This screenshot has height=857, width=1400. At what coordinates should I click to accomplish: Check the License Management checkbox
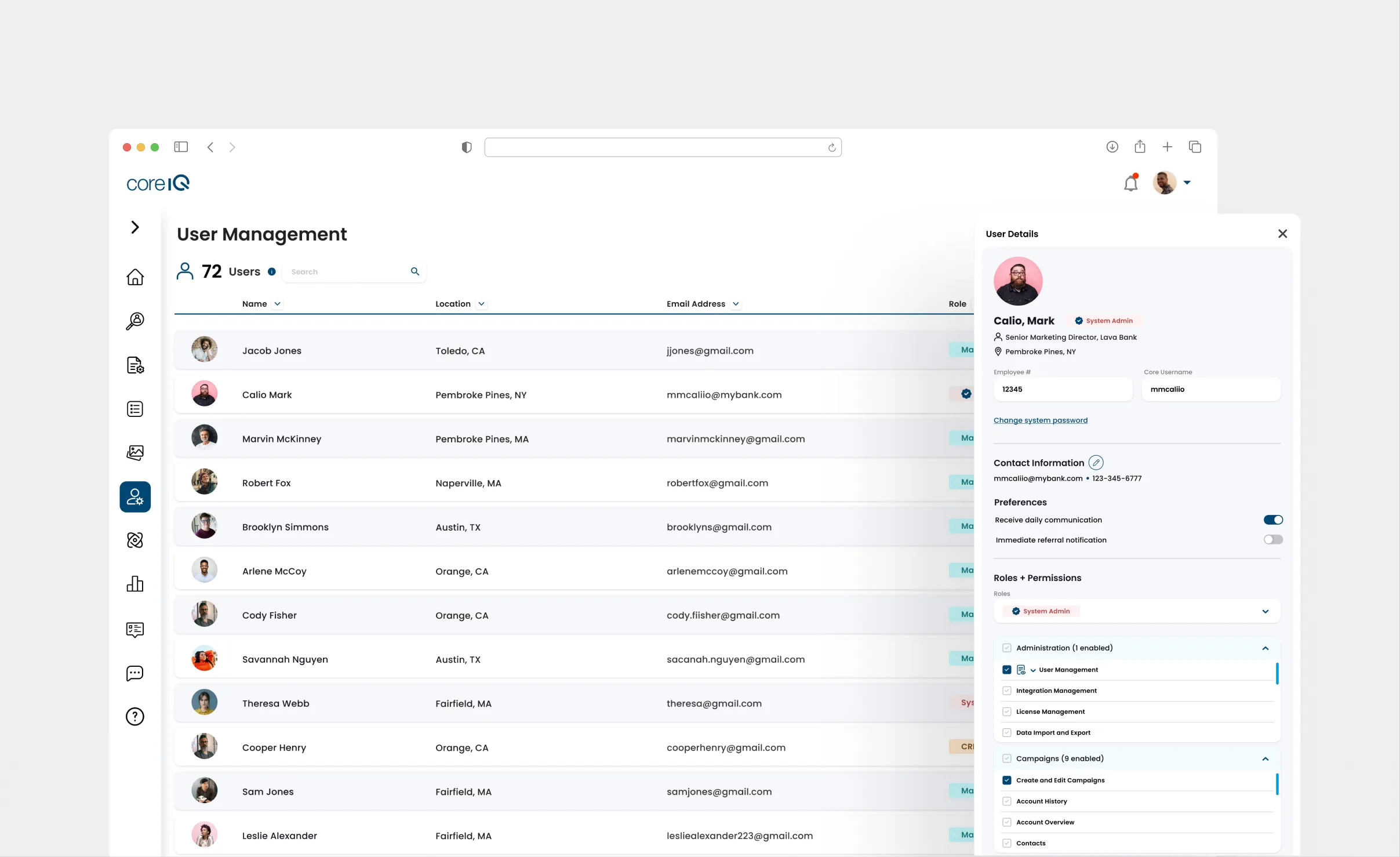tap(1007, 711)
